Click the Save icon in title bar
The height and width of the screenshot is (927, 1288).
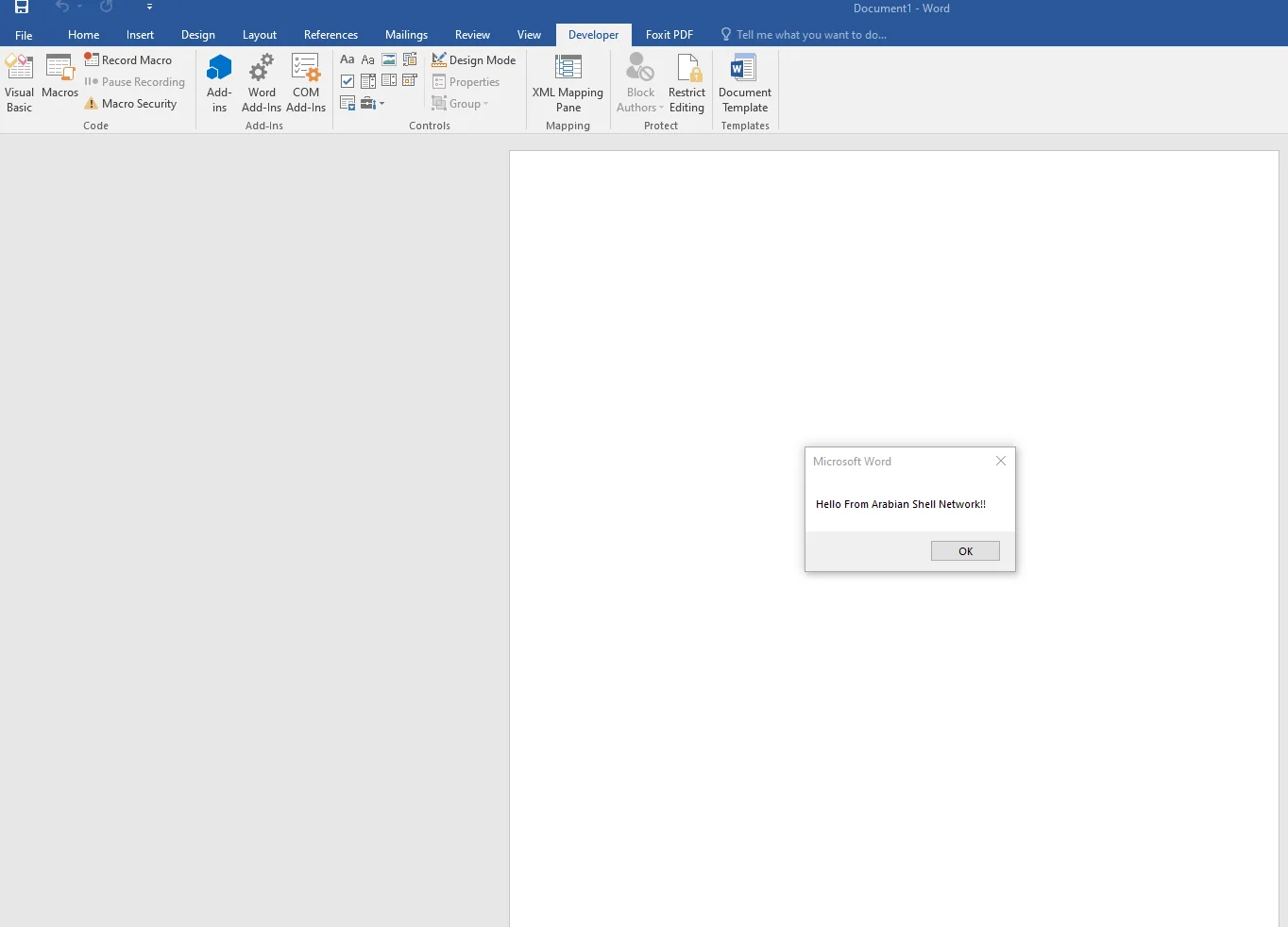(x=22, y=8)
